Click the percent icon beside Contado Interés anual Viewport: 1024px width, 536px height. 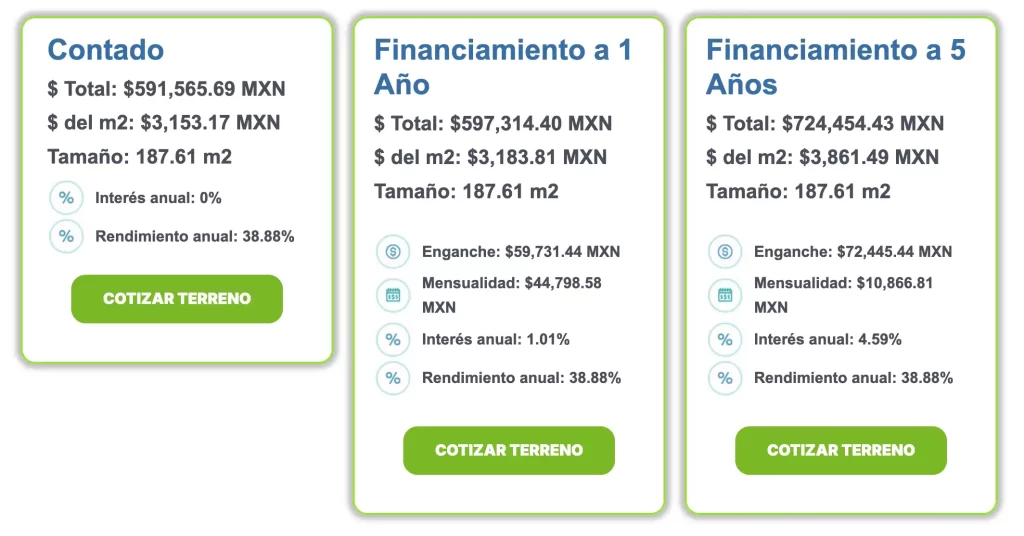coord(66,198)
